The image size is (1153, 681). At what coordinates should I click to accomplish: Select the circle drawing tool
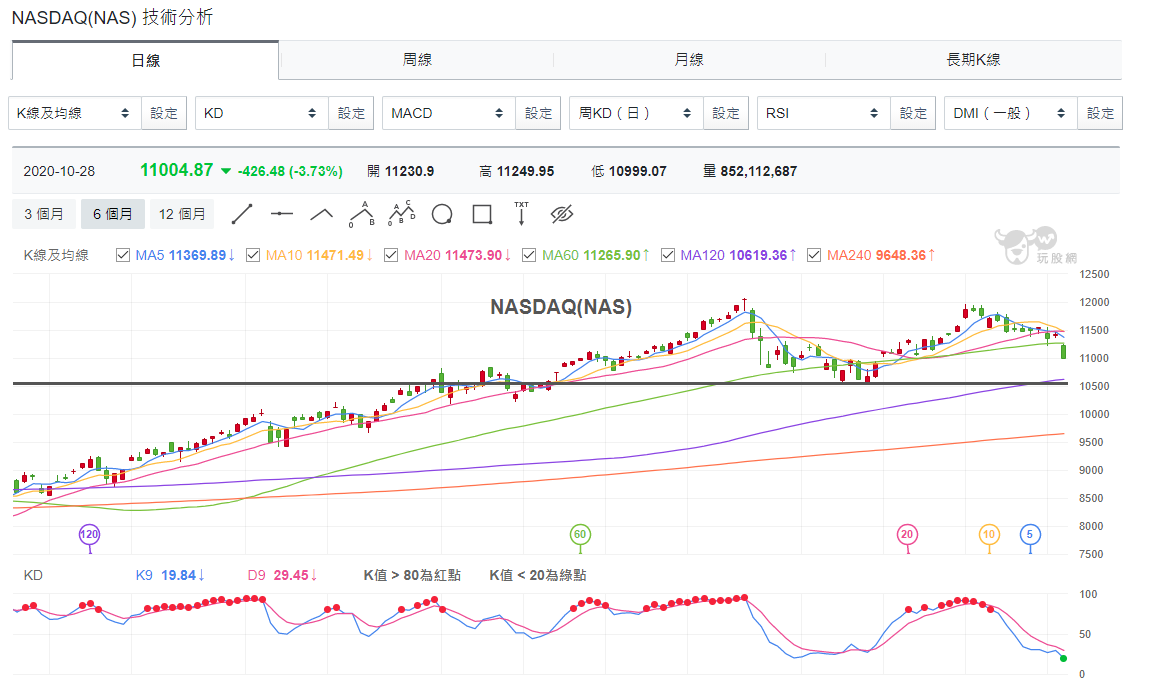[442, 214]
